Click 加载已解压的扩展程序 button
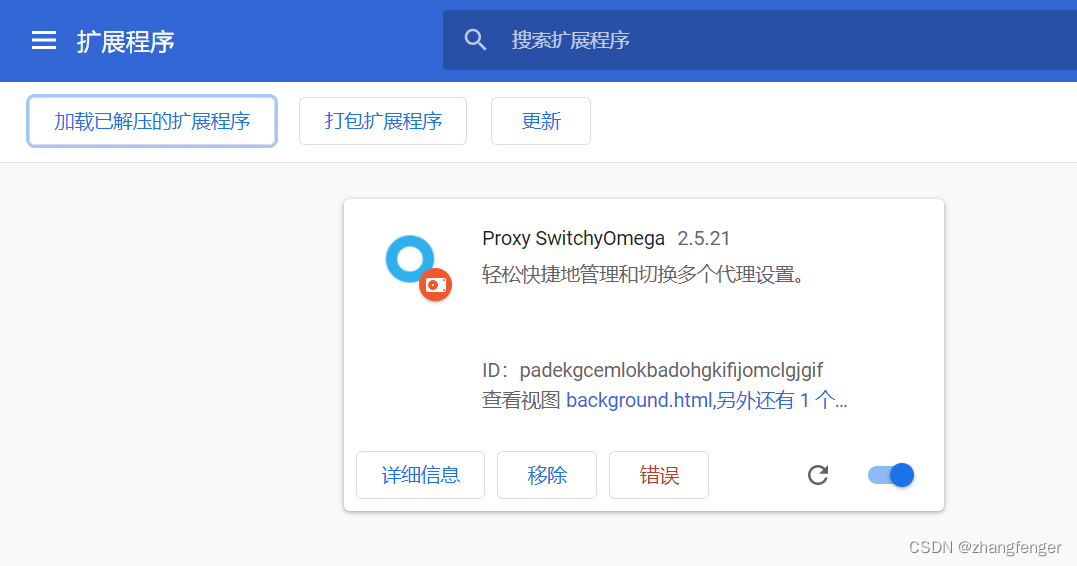Image resolution: width=1077 pixels, height=566 pixels. (152, 121)
